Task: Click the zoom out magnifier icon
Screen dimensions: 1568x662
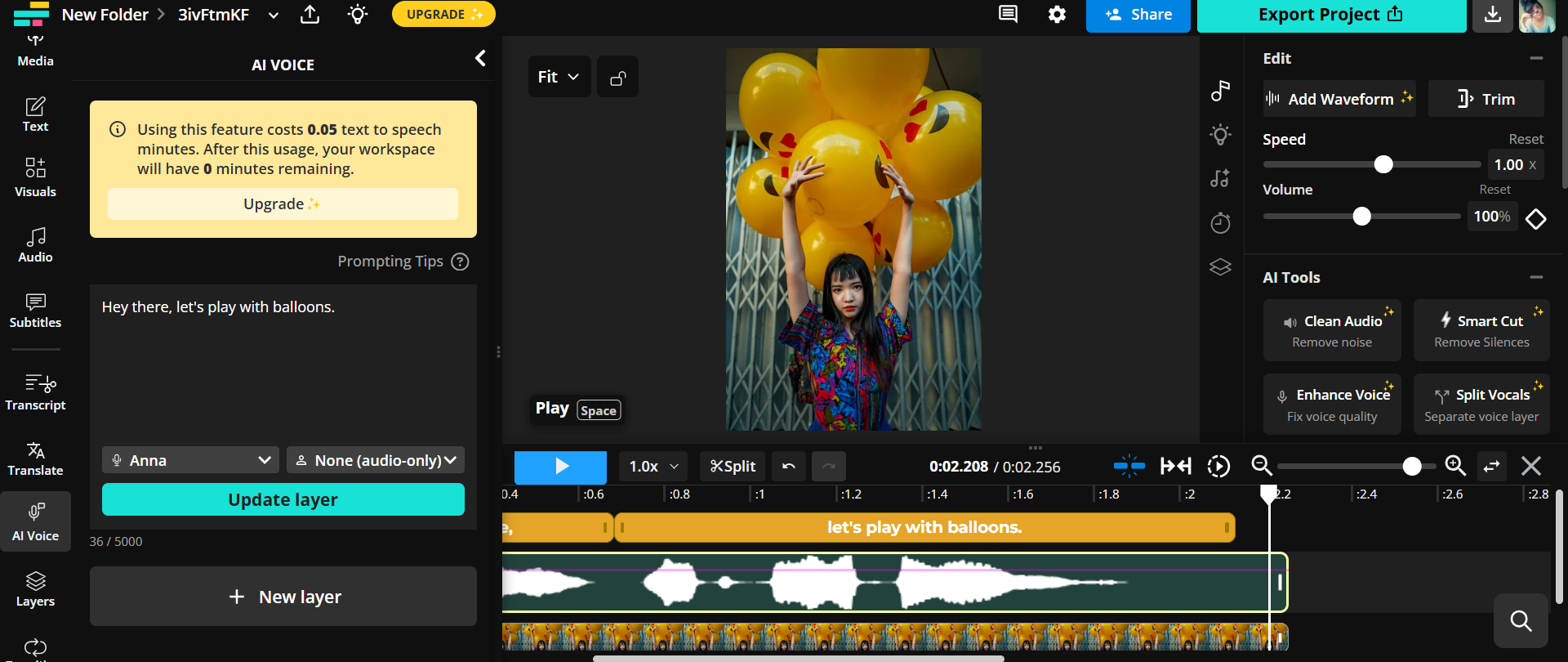Action: (1262, 466)
